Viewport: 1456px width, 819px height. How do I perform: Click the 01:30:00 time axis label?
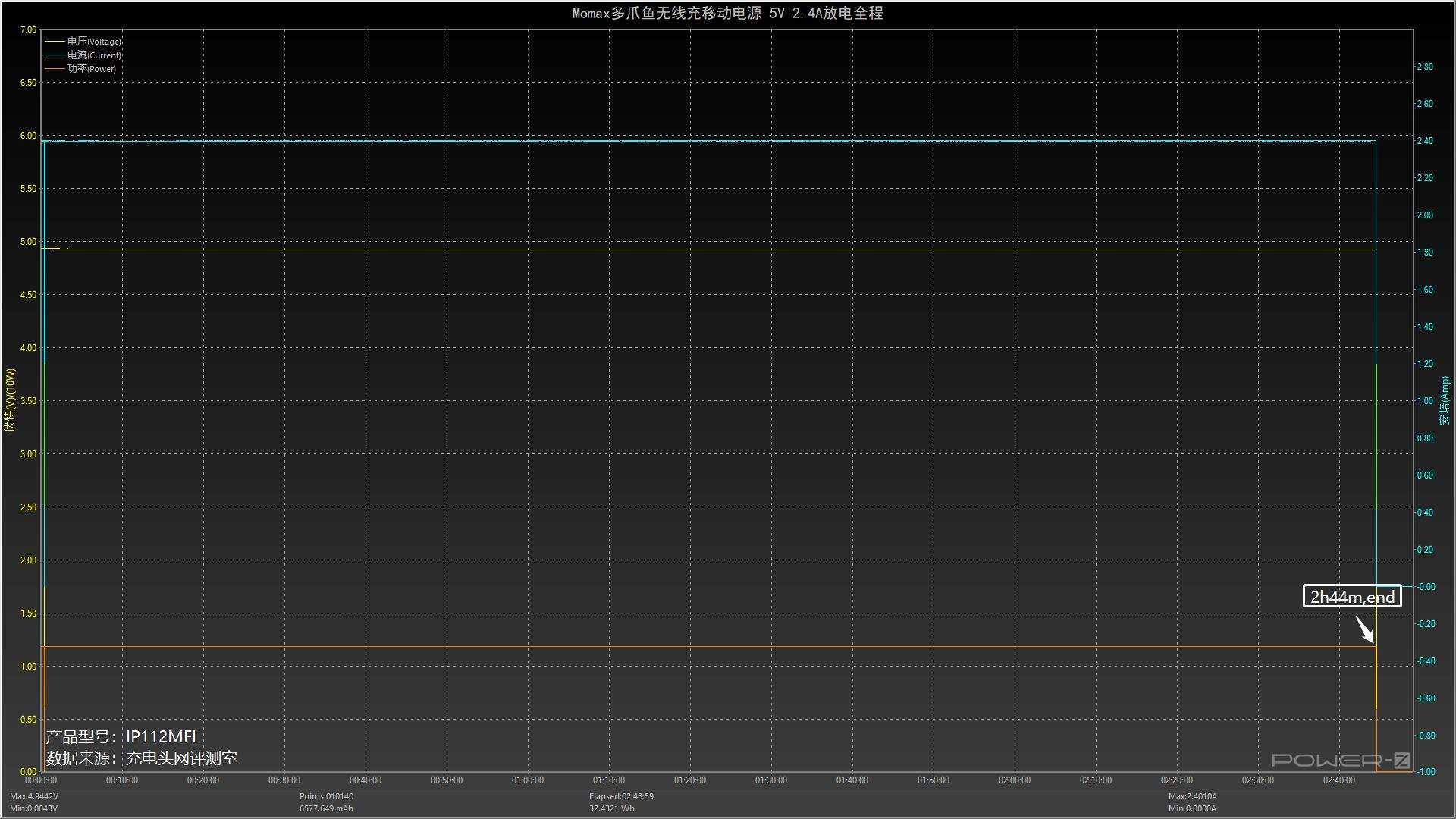(771, 780)
